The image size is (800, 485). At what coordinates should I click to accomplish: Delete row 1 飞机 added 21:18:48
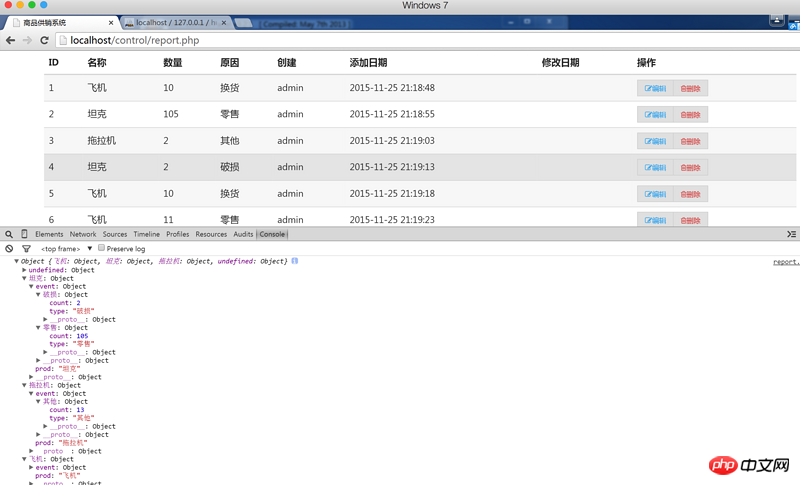[690, 88]
